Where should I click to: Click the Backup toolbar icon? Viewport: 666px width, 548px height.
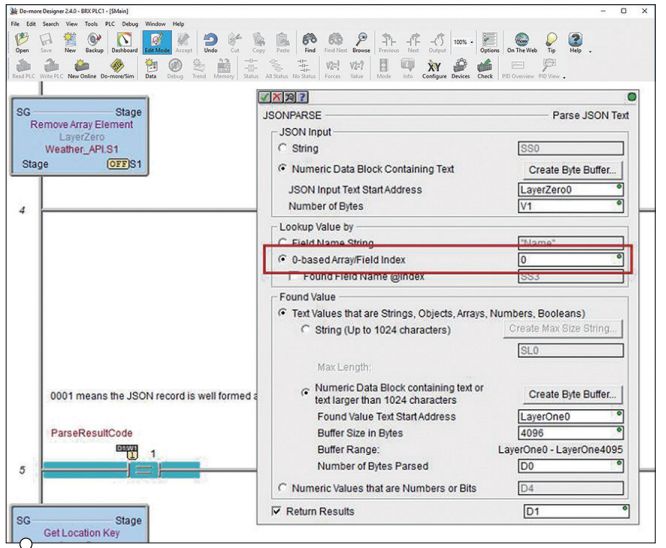coord(94,42)
